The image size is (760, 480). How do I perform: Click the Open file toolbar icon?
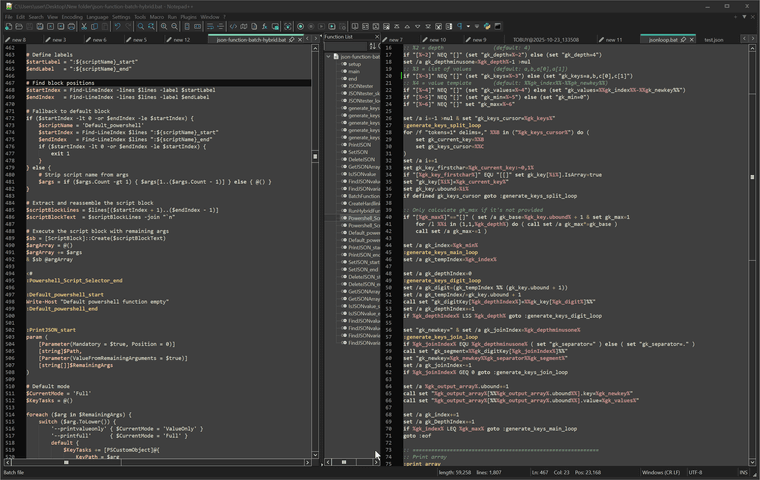(19, 27)
